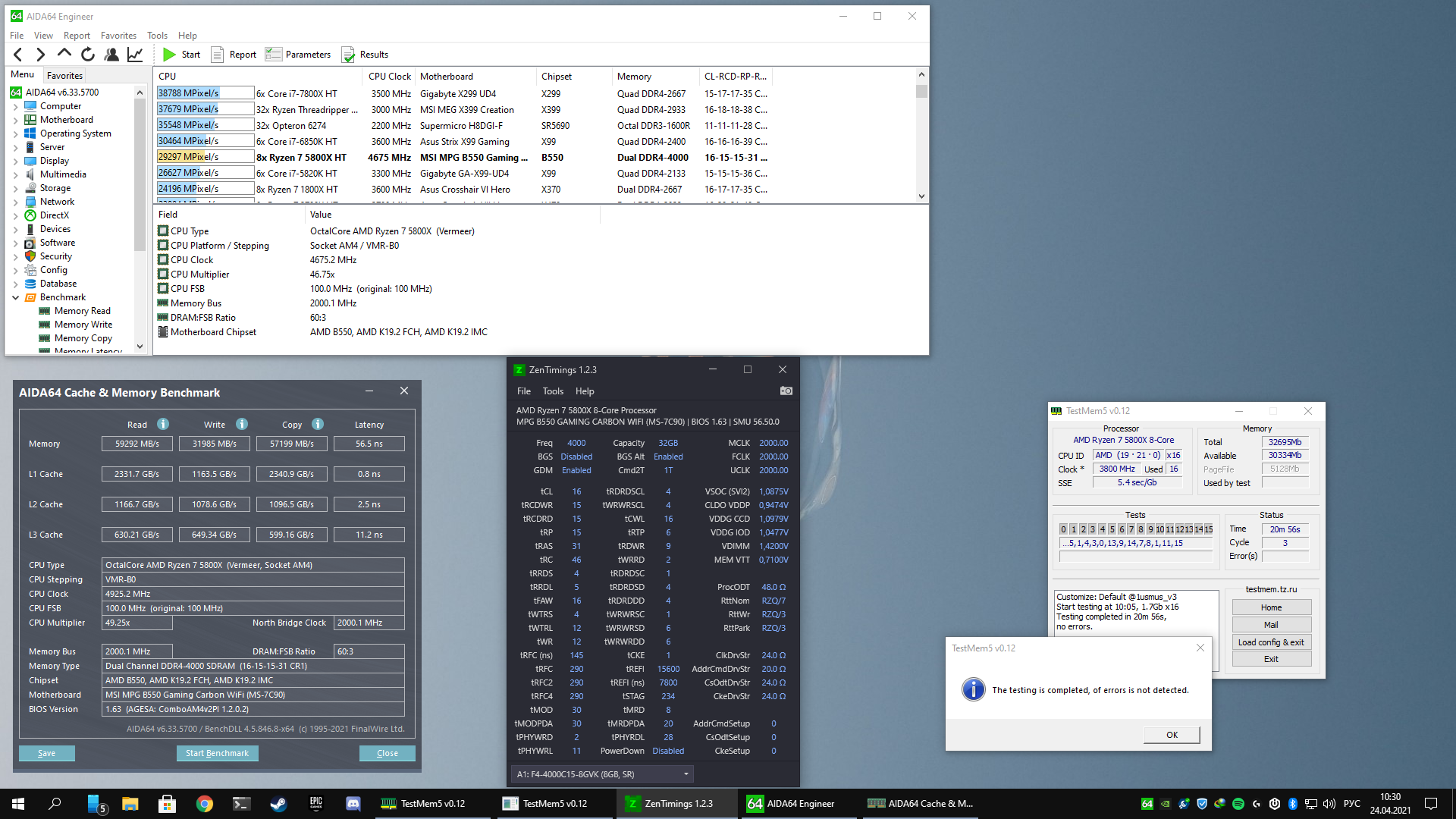Click the Results checkmark document icon
Viewport: 1456px width, 819px height.
(x=348, y=55)
